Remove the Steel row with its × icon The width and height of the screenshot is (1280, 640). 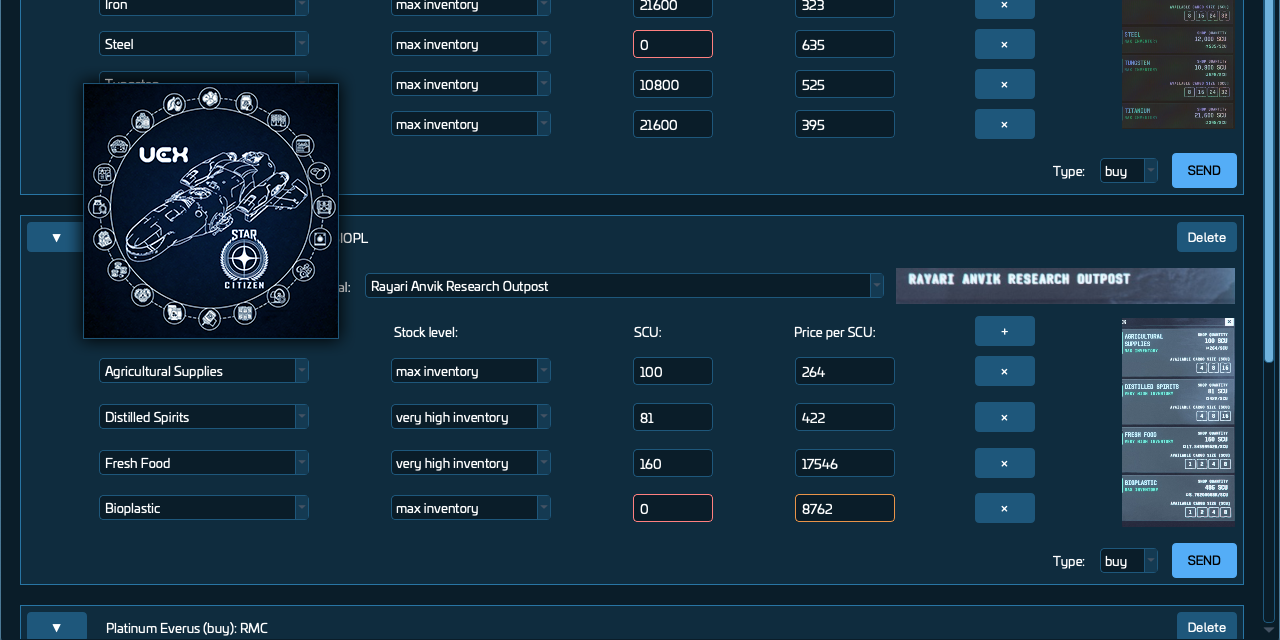point(1004,43)
